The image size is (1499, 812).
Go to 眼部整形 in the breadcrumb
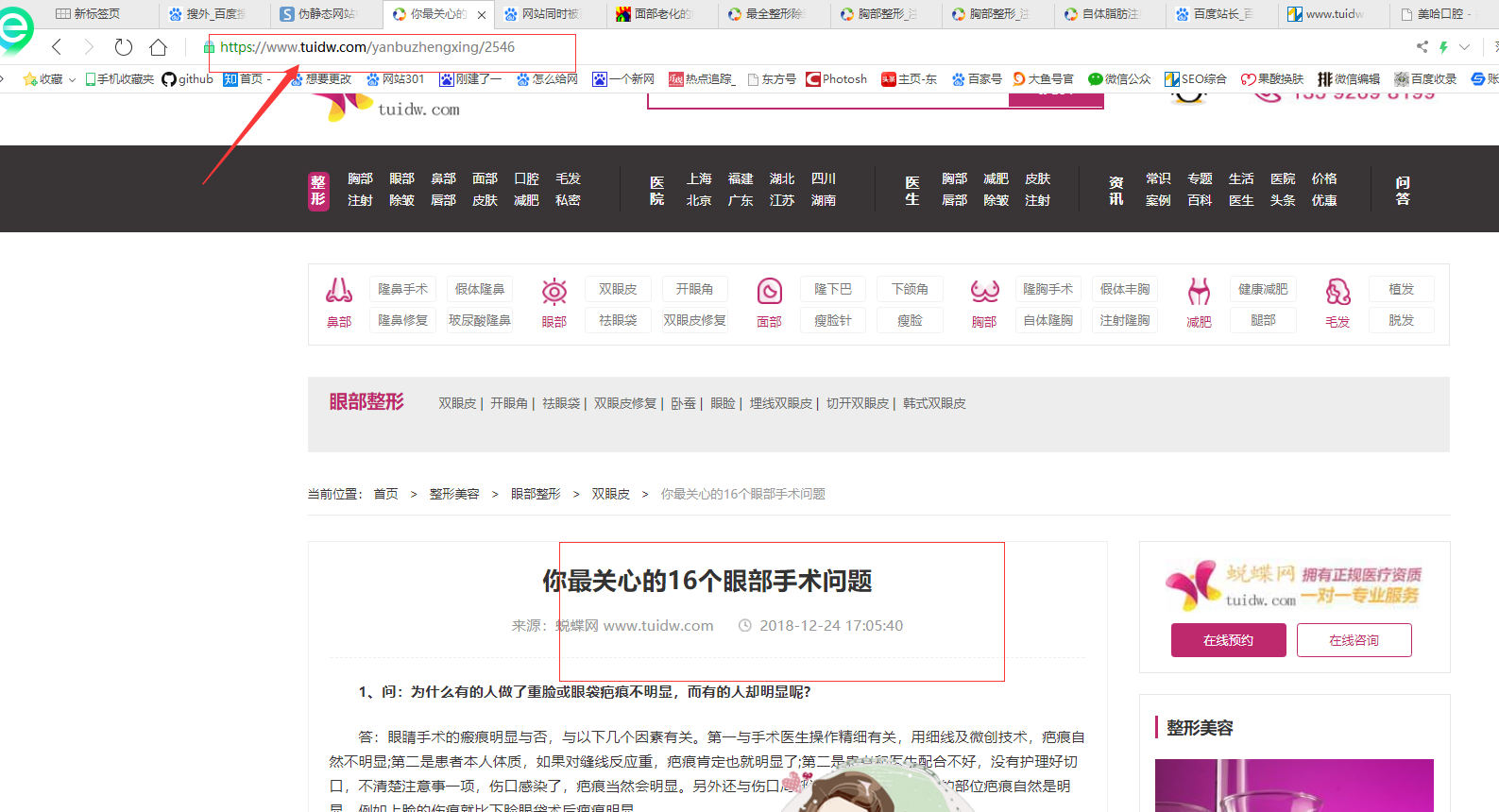point(536,494)
